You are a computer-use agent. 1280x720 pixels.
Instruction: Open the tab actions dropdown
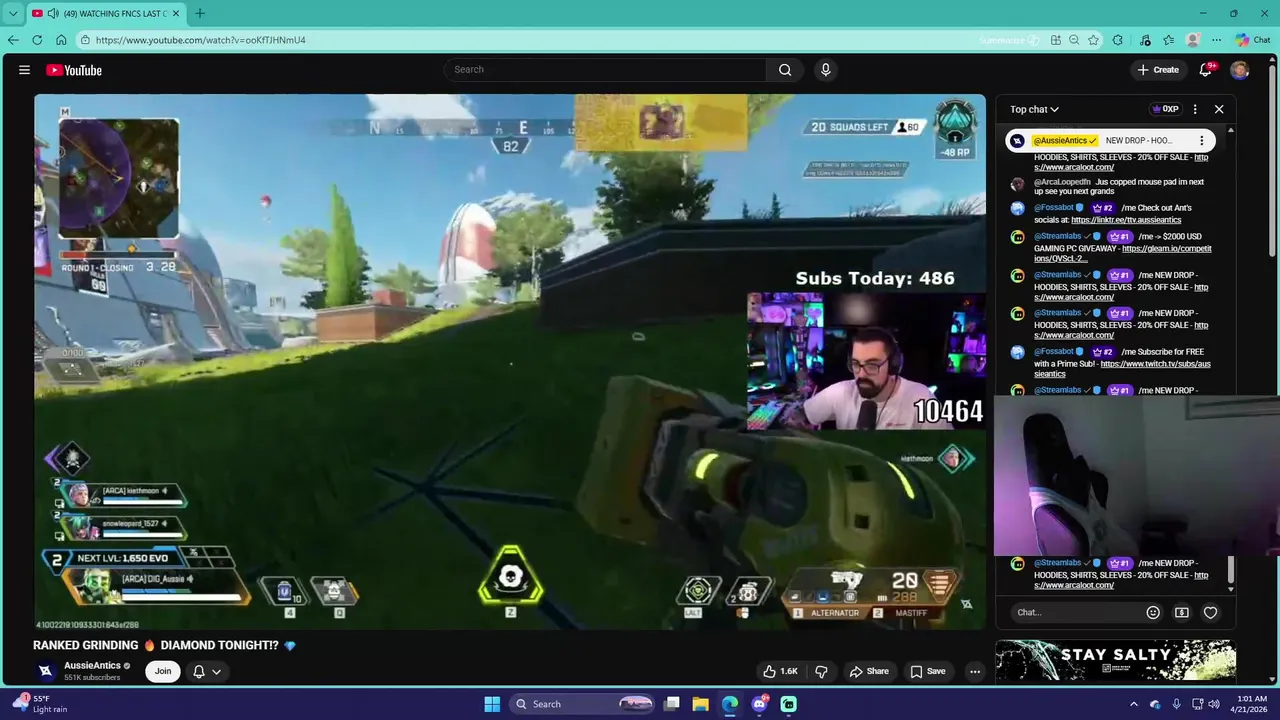pyautogui.click(x=13, y=13)
